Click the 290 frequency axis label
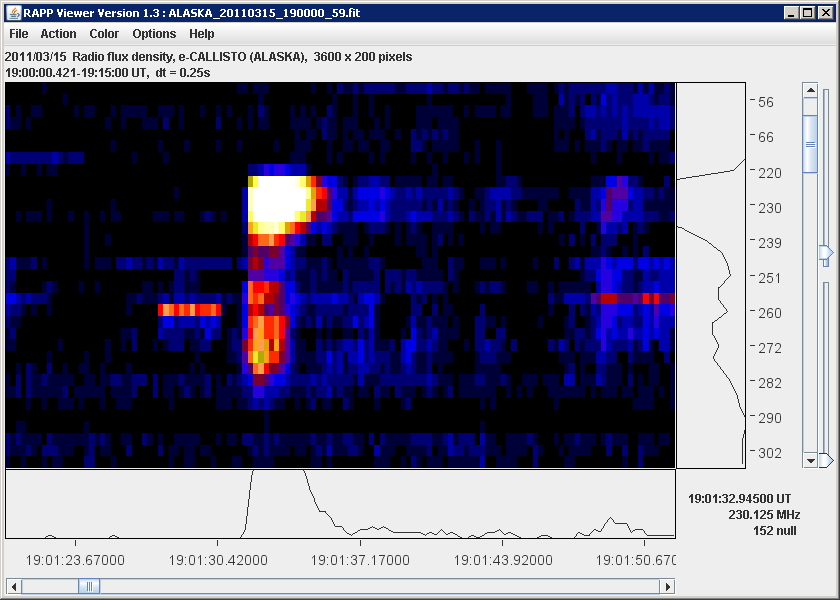The width and height of the screenshot is (840, 600). tap(769, 418)
